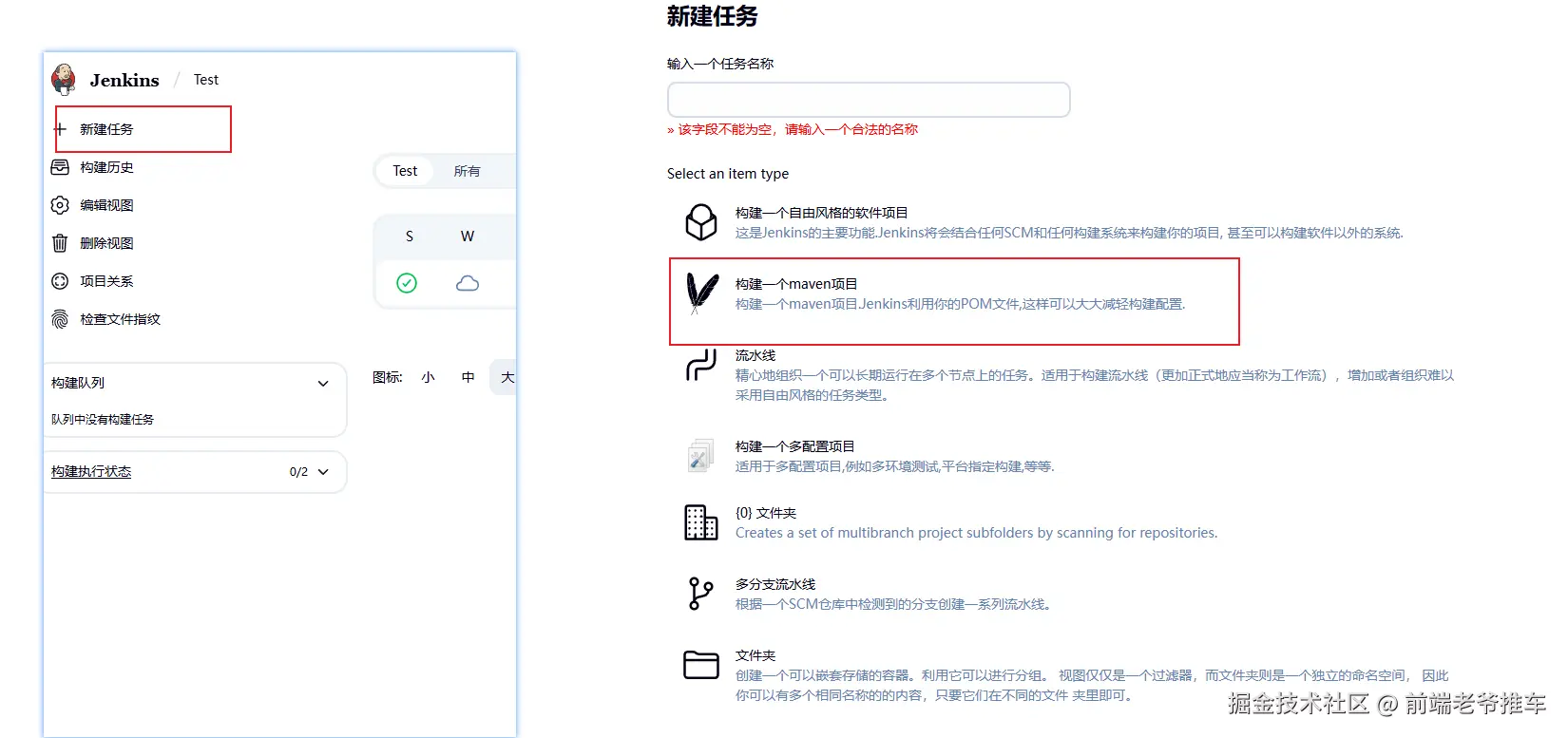Focus the task name input field
Viewport: 1568px width, 738px height.
click(x=869, y=100)
